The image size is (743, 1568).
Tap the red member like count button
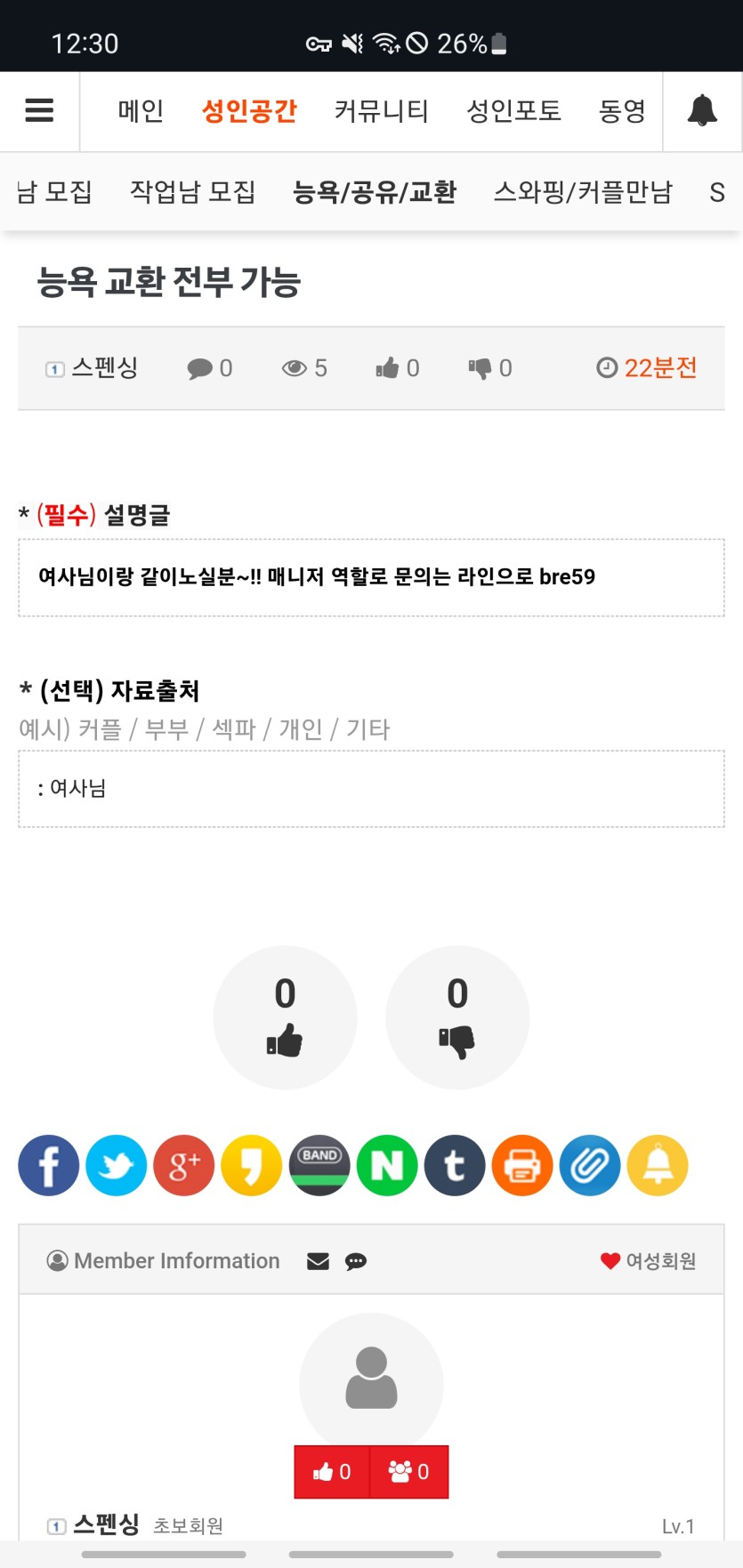[332, 1472]
